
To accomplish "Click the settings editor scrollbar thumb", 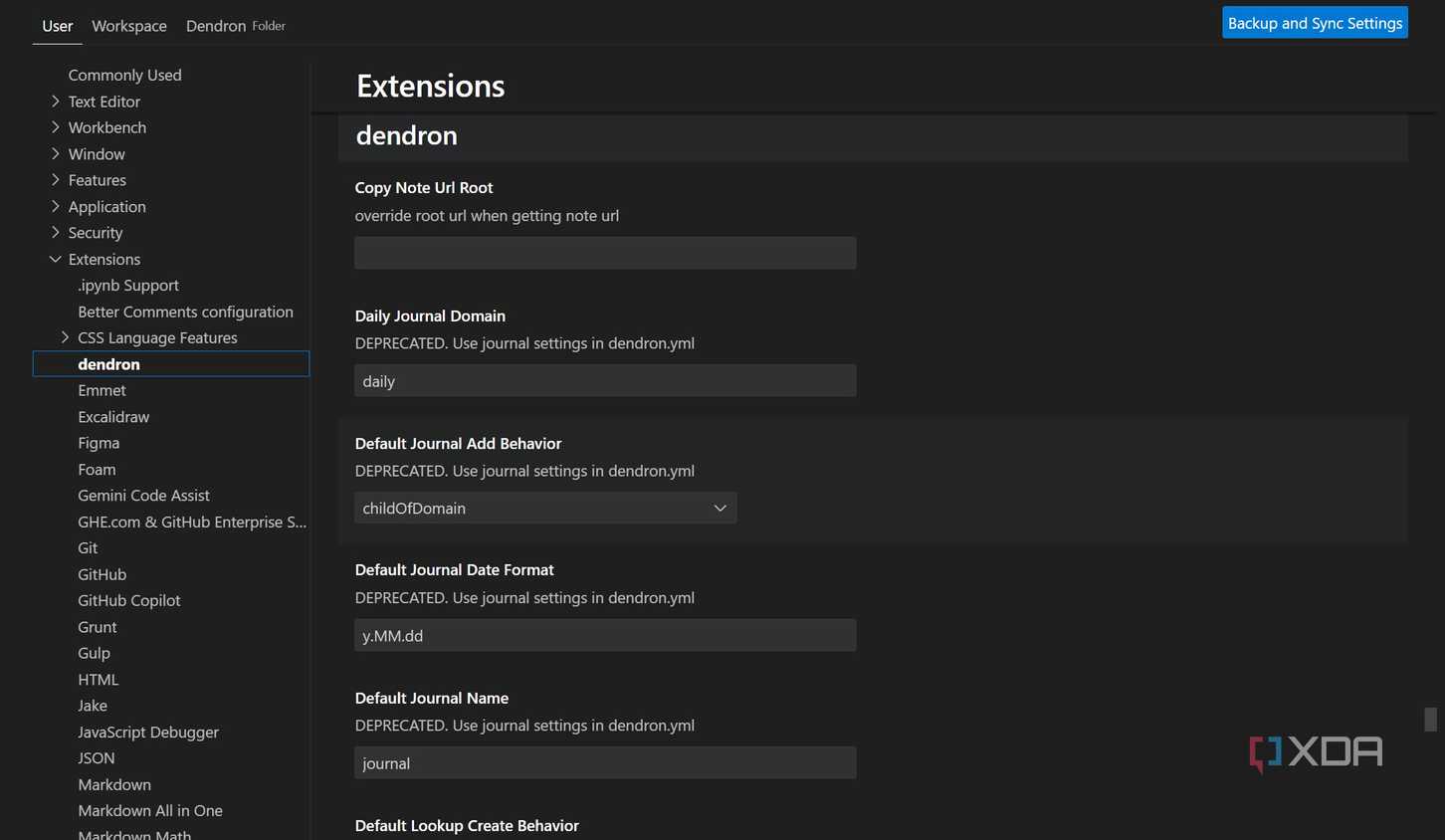I will click(1430, 720).
